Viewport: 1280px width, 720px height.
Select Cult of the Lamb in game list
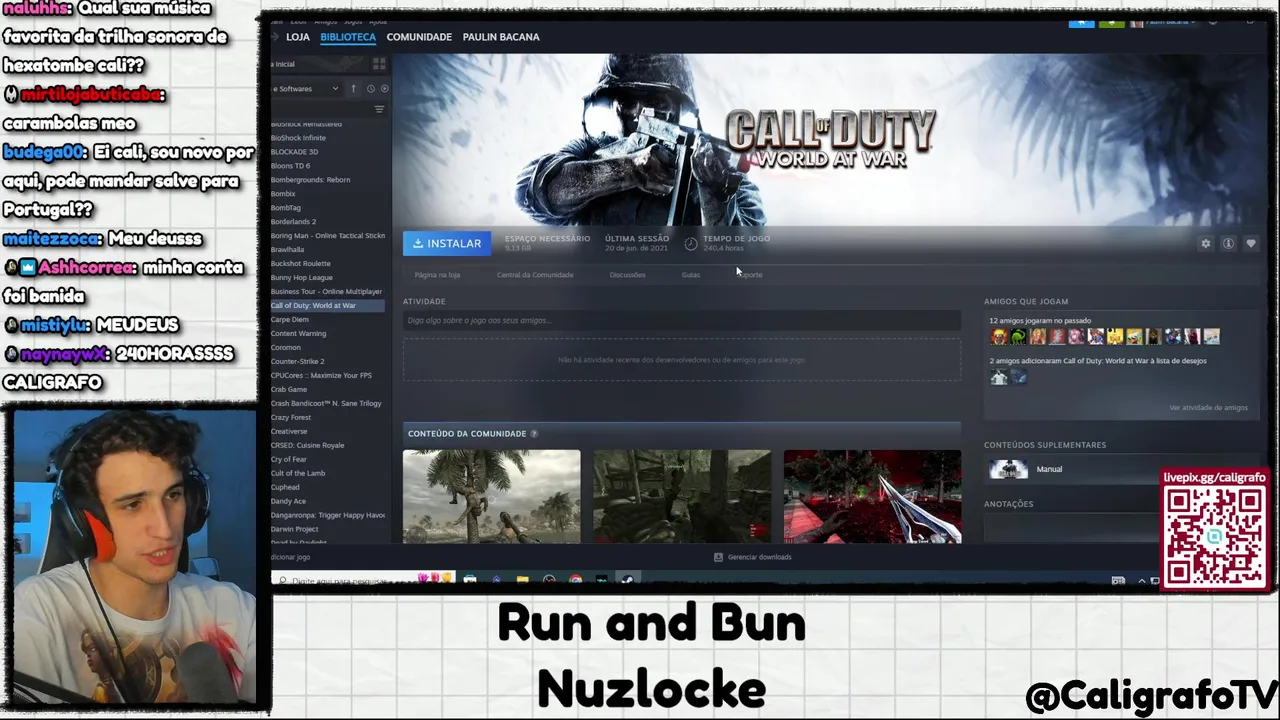click(x=298, y=474)
